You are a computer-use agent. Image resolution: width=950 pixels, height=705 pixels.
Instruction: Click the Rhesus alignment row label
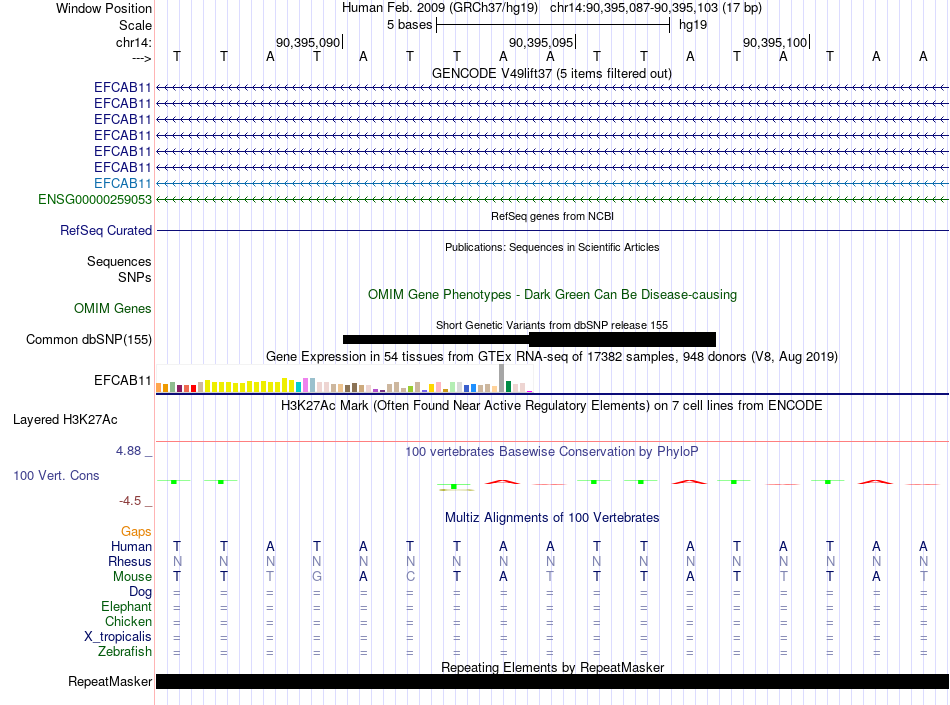[x=130, y=561]
